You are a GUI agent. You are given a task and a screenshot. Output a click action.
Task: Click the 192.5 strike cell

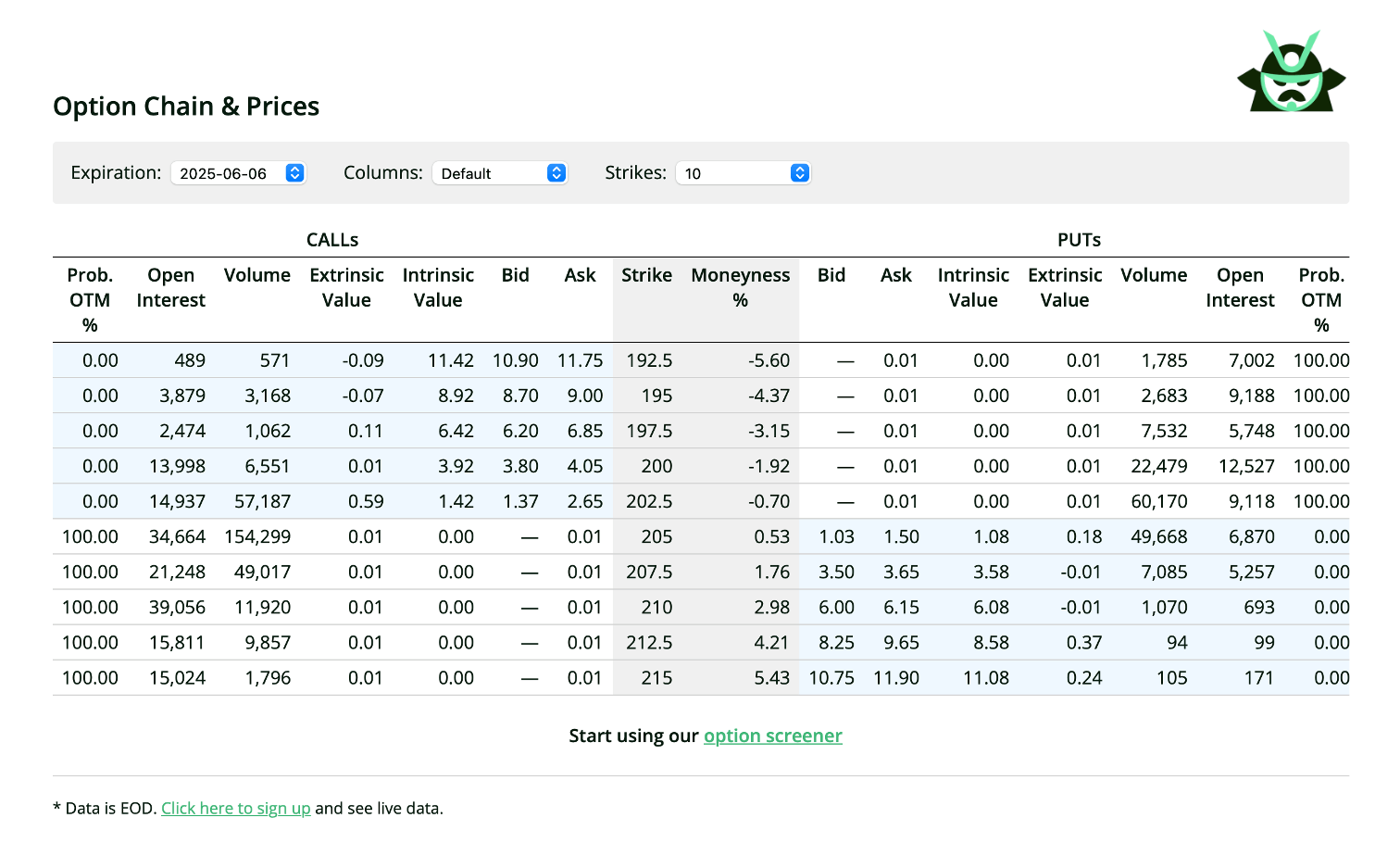click(648, 360)
